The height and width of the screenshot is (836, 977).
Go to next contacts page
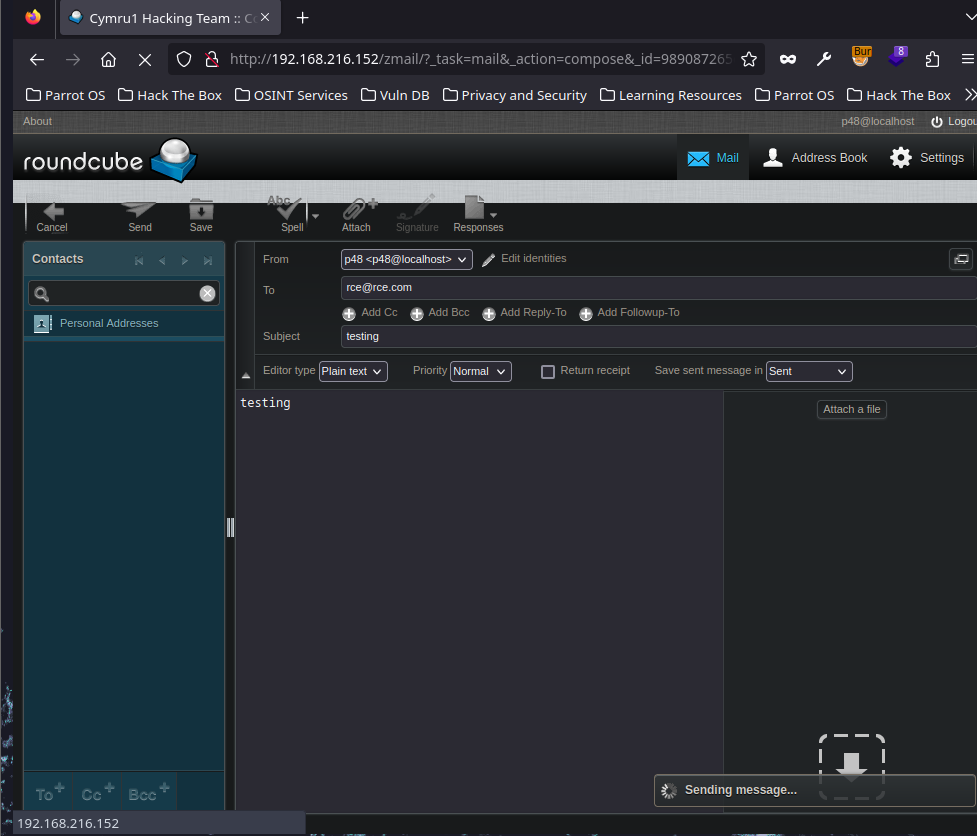[184, 260]
